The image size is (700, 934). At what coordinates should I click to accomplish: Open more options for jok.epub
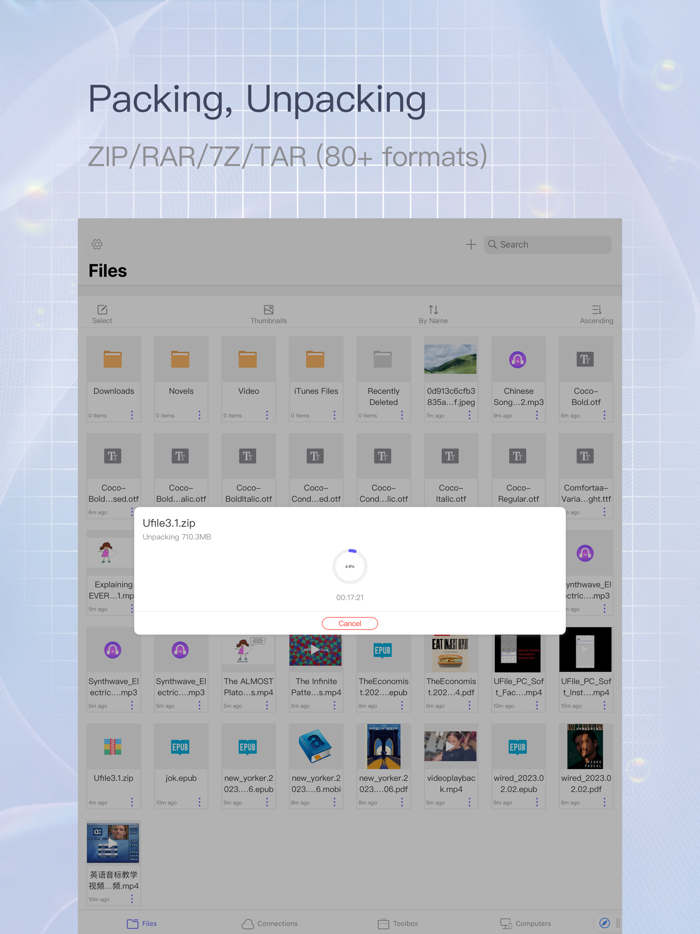coord(199,802)
